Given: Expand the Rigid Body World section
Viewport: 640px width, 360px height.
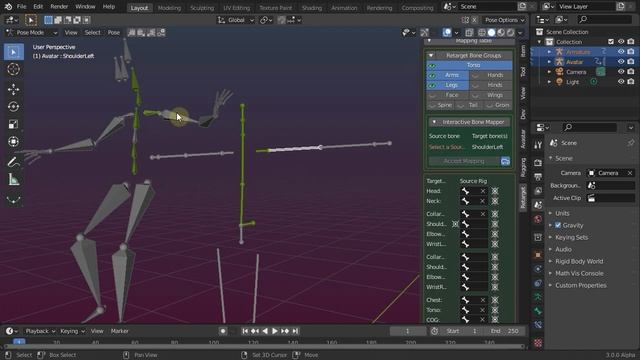Looking at the screenshot, I should (x=551, y=262).
